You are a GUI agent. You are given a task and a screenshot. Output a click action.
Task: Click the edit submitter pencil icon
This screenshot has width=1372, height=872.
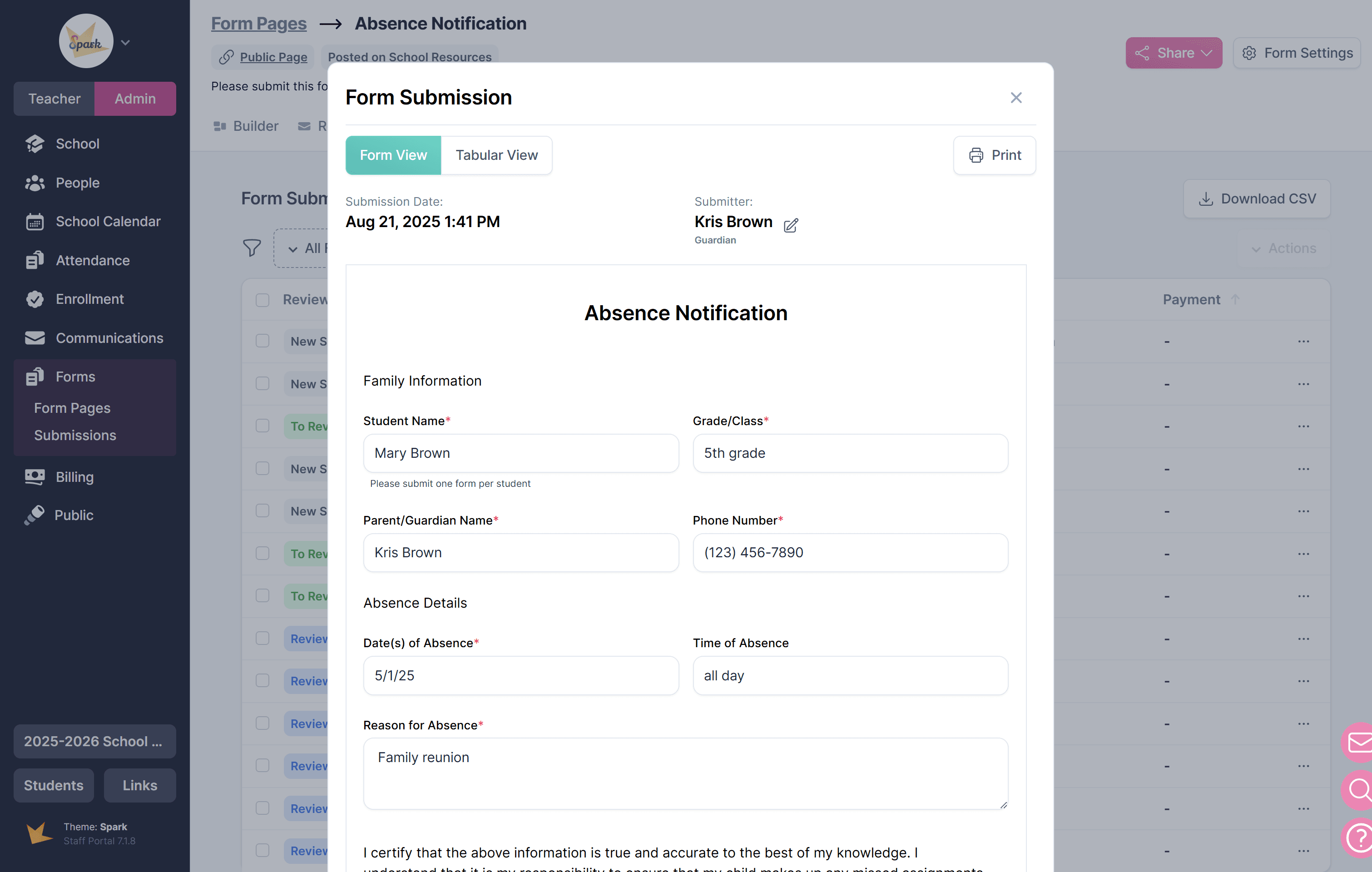pos(790,225)
